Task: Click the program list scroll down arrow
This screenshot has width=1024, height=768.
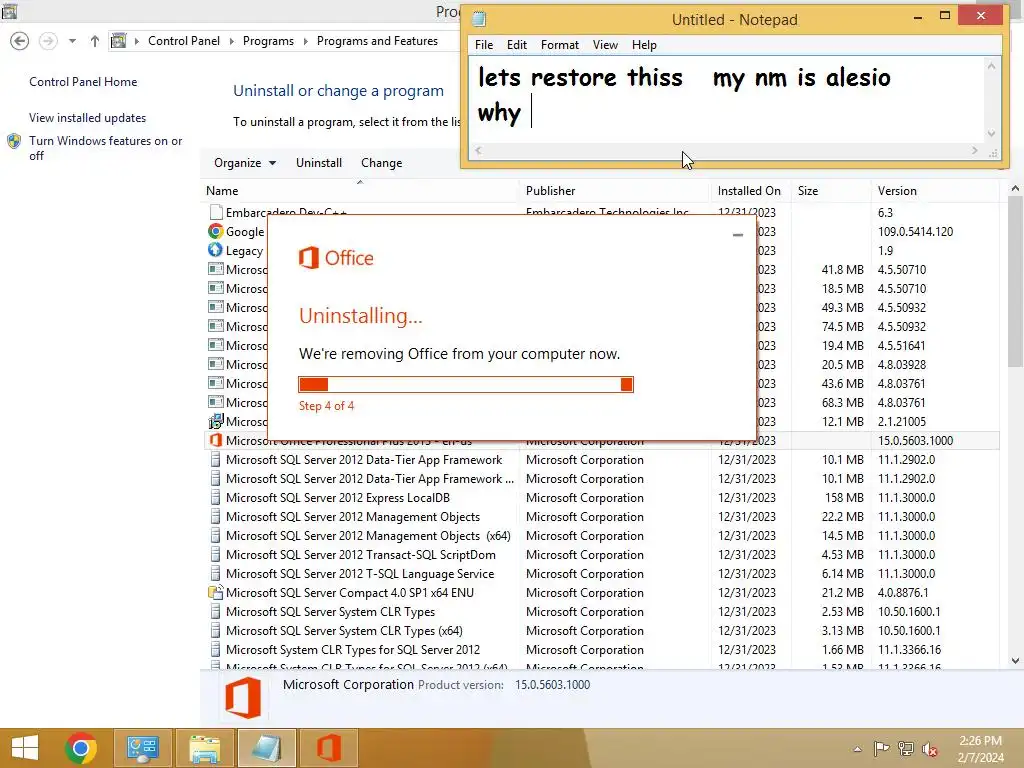Action: pyautogui.click(x=1015, y=660)
